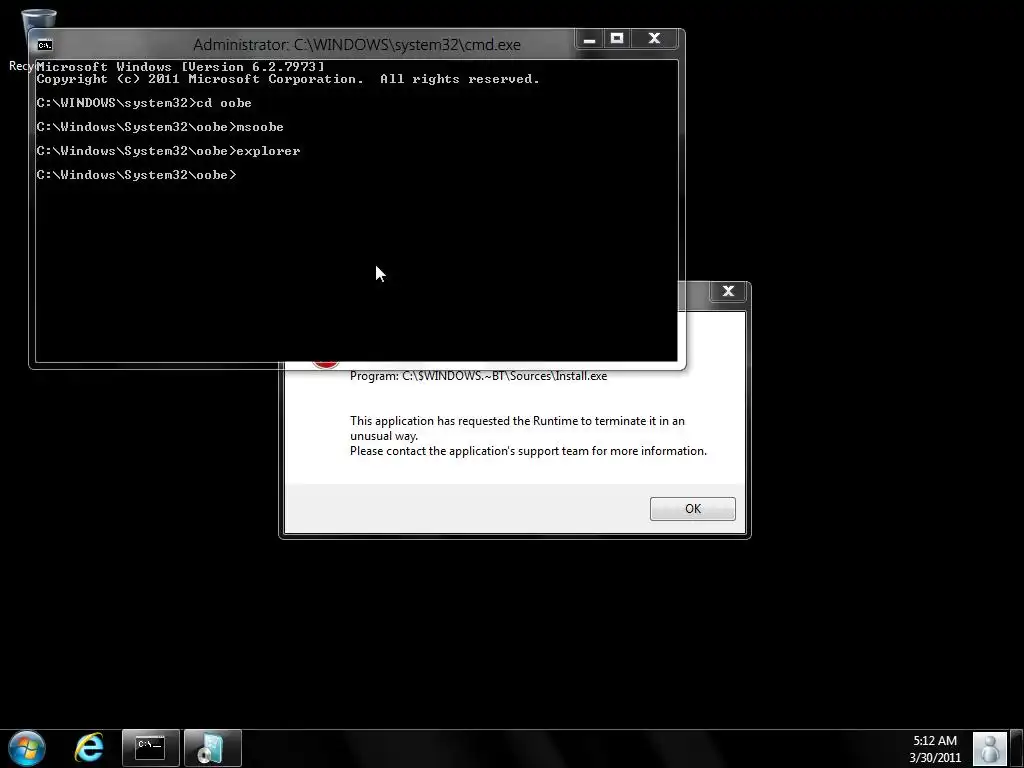Image resolution: width=1024 pixels, height=768 pixels.
Task: Click the 'Runtime to terminate' message text
Action: point(517,428)
